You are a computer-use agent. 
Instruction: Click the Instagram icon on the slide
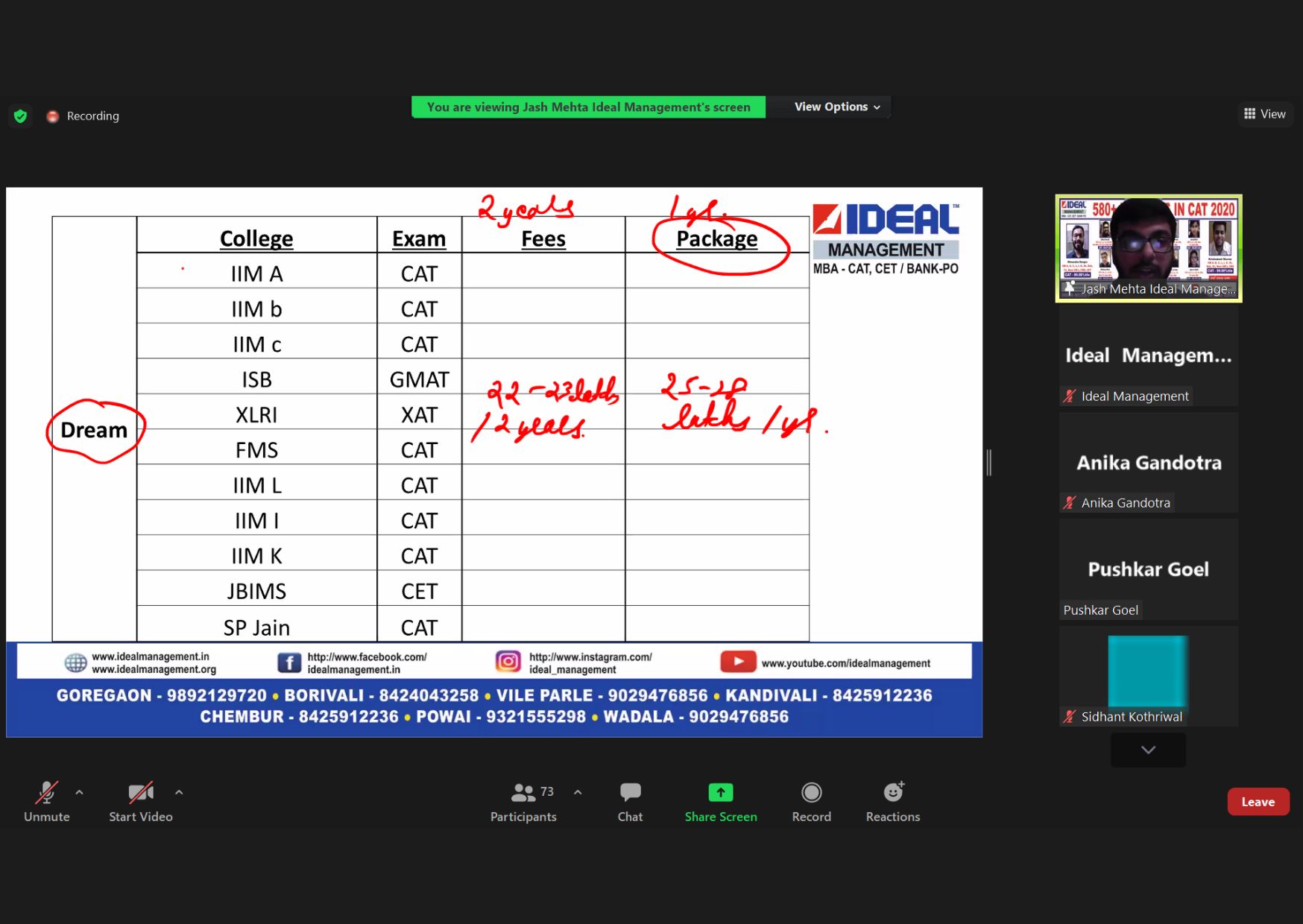coord(508,661)
